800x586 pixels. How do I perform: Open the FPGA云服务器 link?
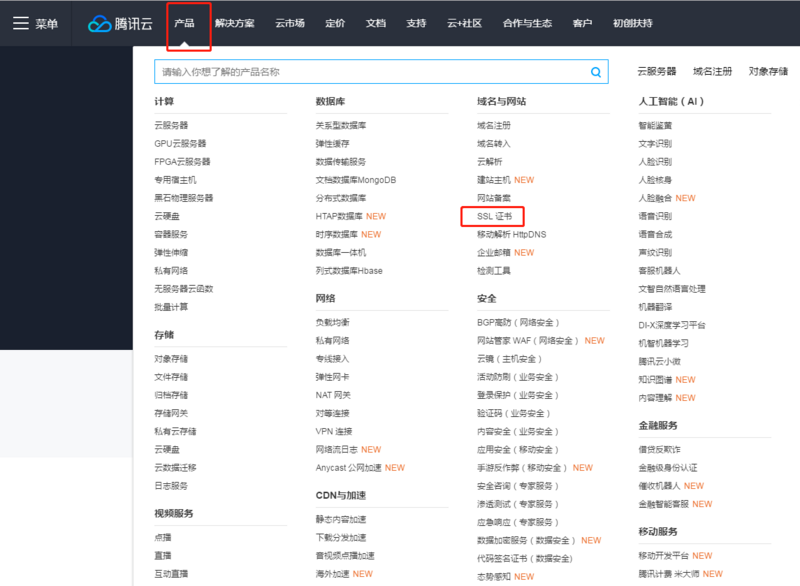point(182,162)
